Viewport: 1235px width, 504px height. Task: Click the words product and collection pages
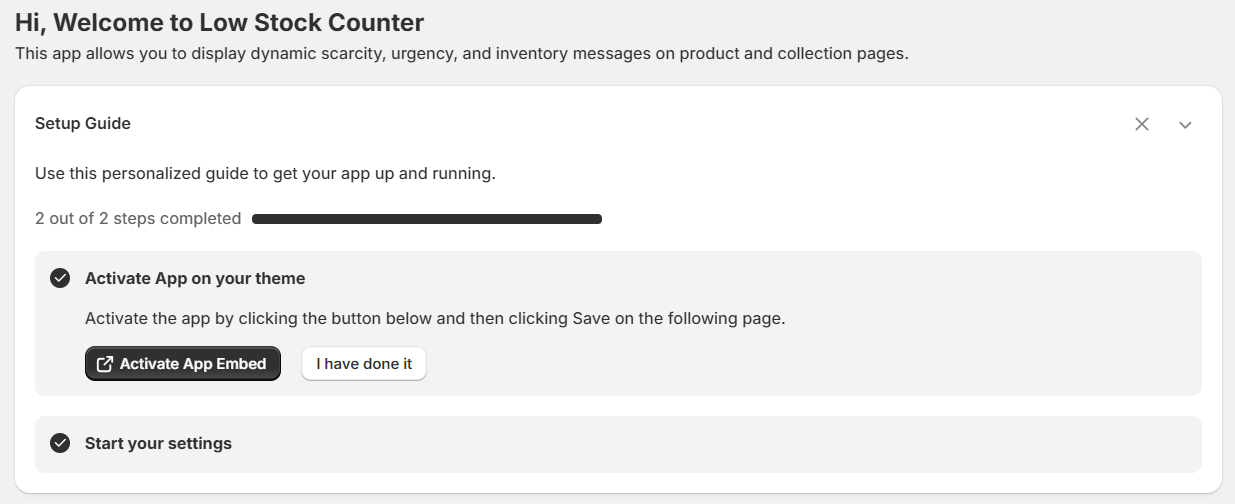(794, 54)
